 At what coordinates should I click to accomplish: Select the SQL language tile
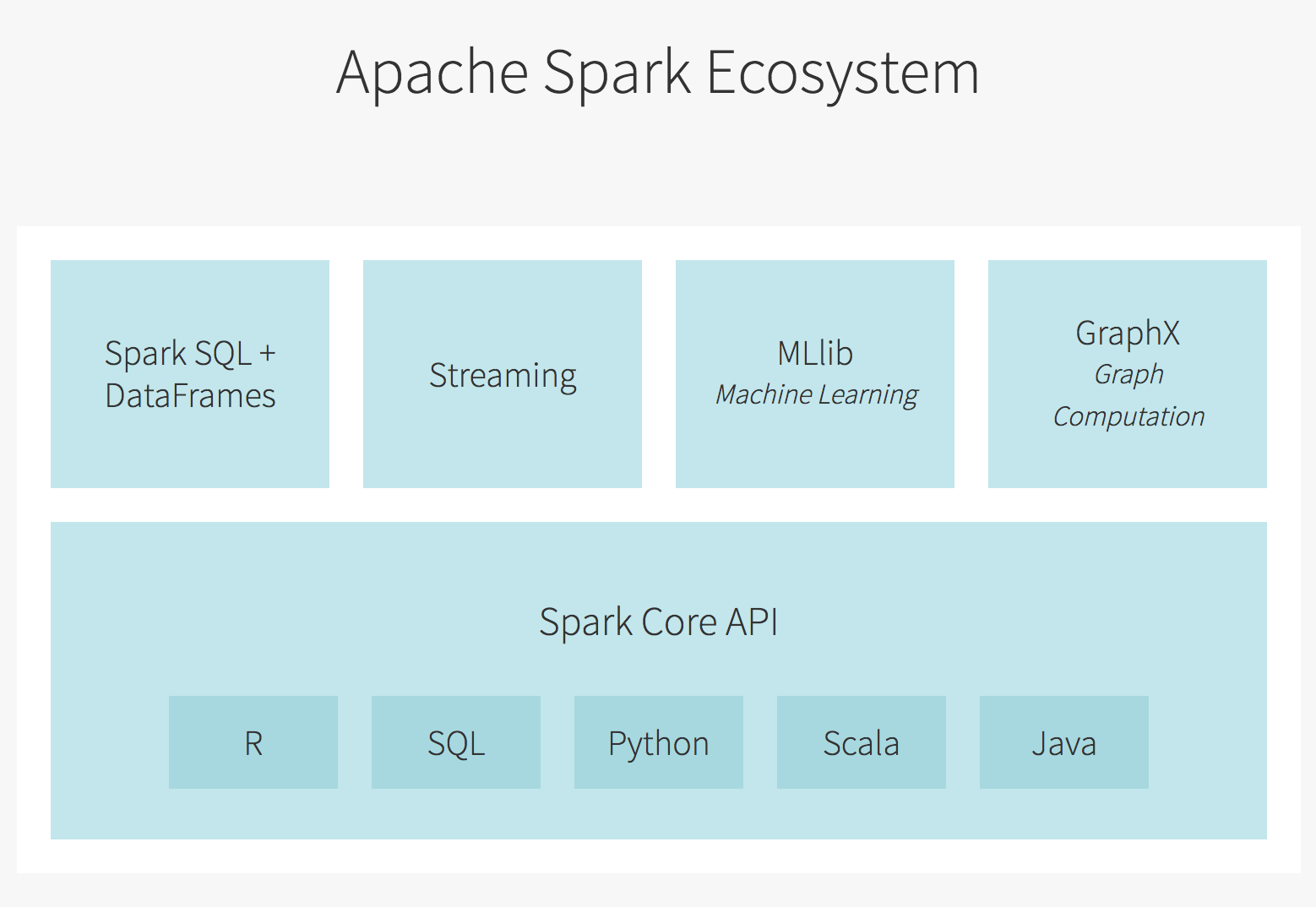point(455,742)
